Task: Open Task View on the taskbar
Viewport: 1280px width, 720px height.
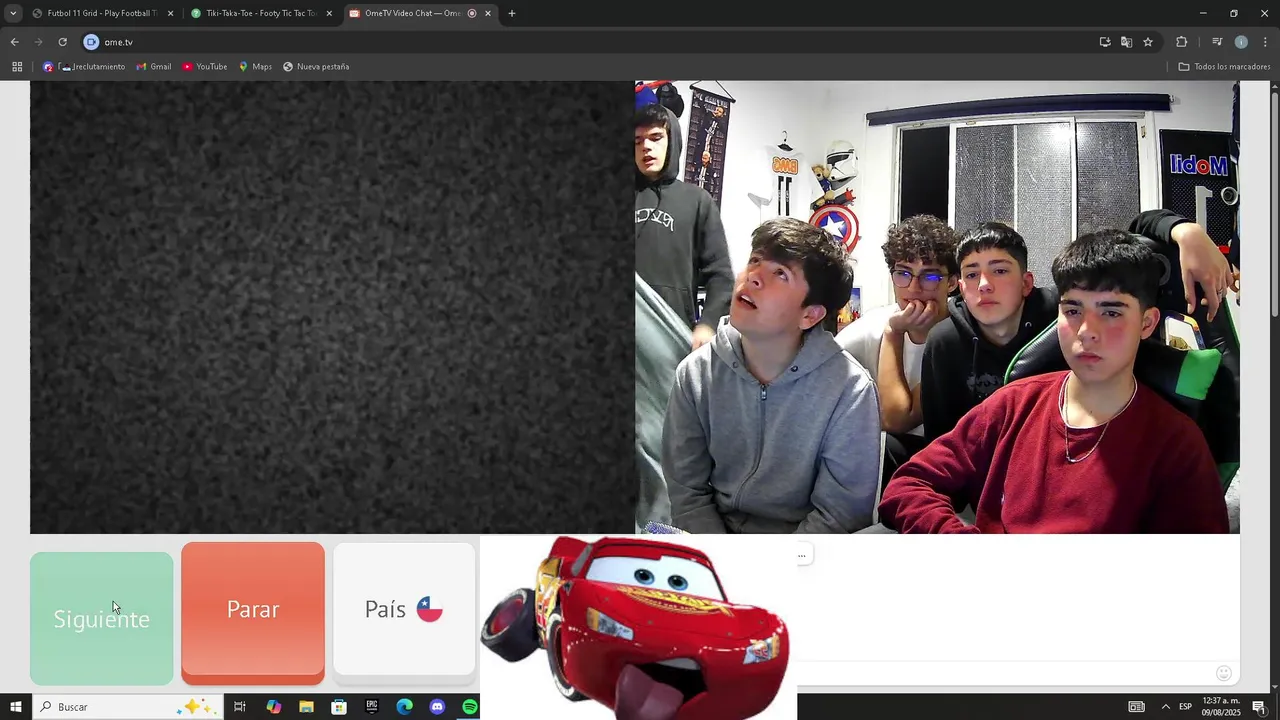Action: [x=240, y=707]
